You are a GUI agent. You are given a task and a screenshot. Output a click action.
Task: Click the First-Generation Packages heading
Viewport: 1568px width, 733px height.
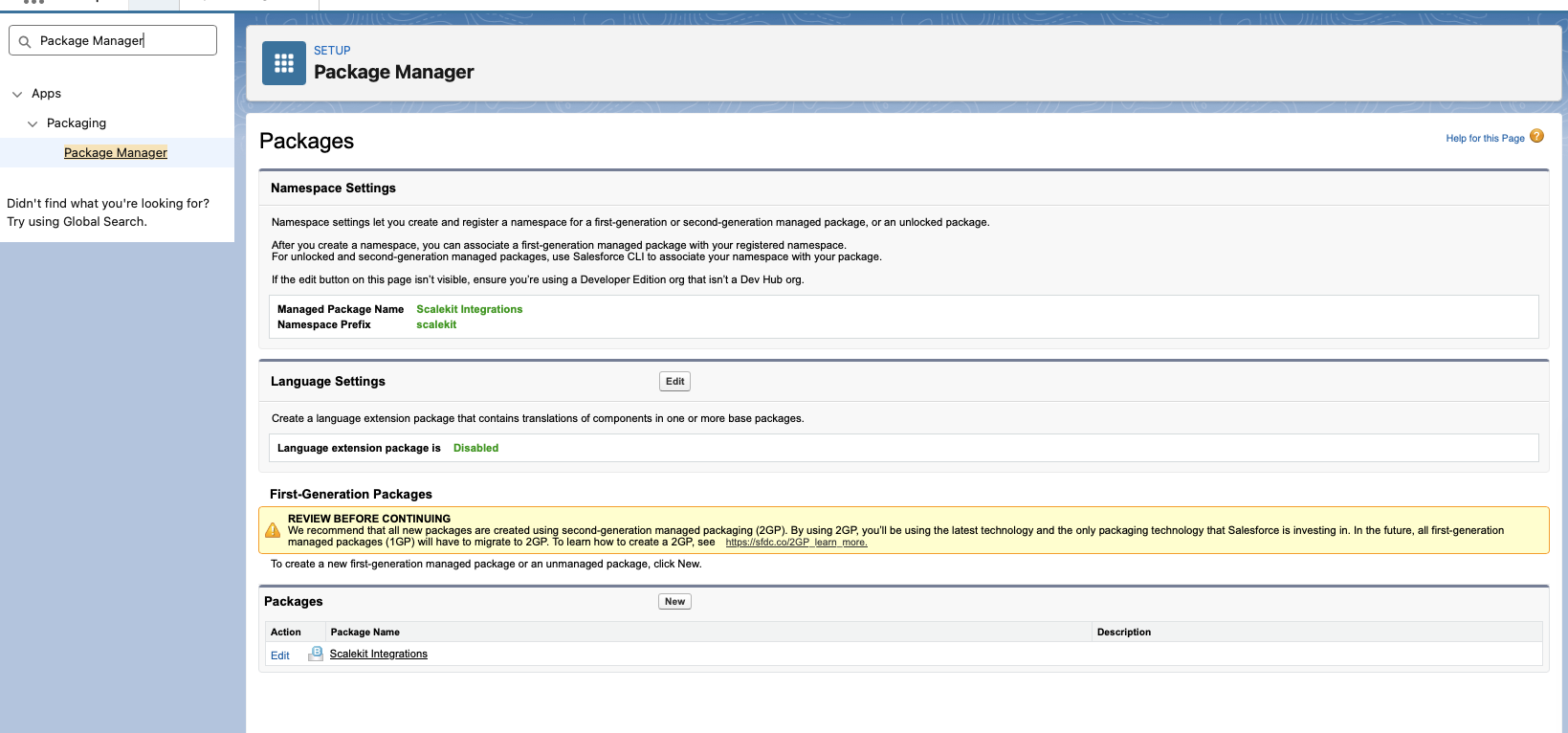(x=351, y=494)
